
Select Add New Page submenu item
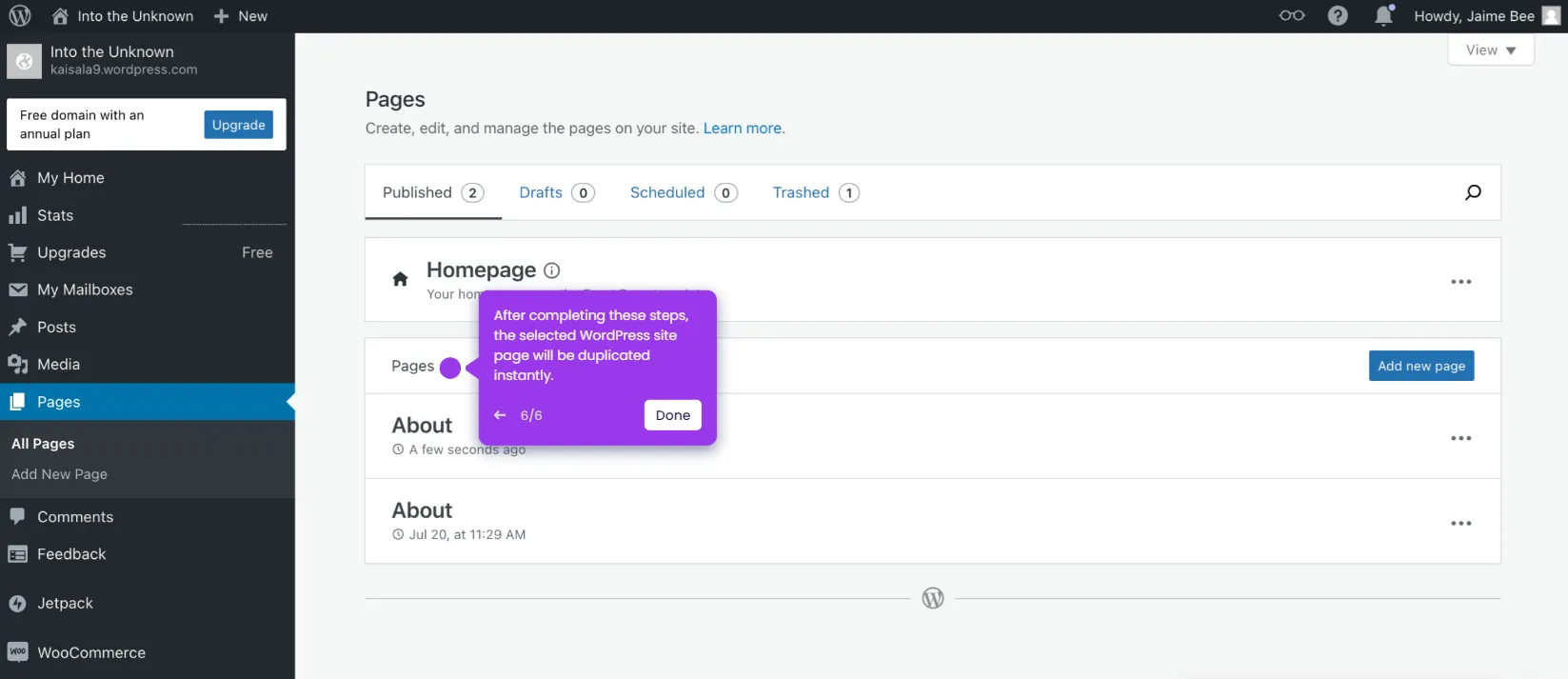coord(59,474)
